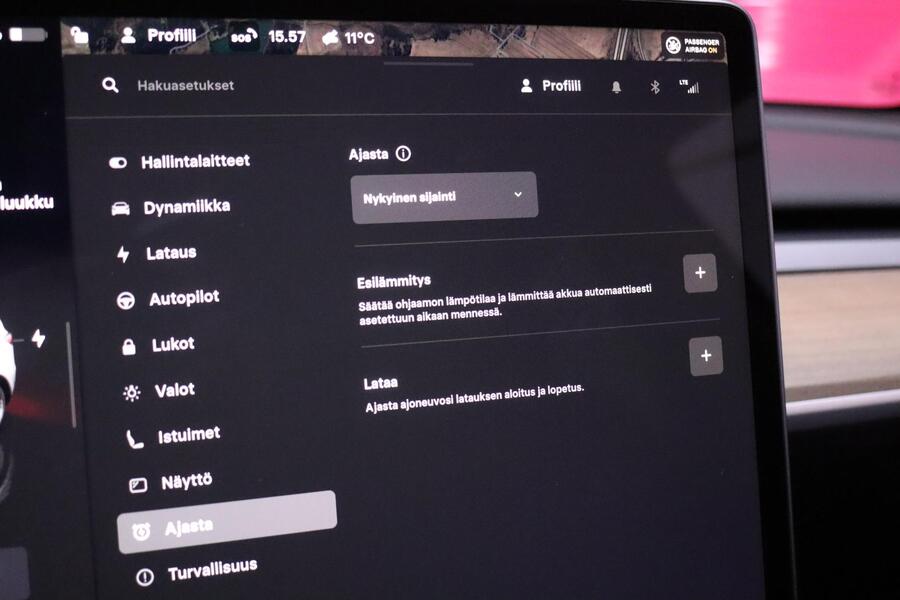Open the Lataus settings
The height and width of the screenshot is (600, 900).
[156, 253]
